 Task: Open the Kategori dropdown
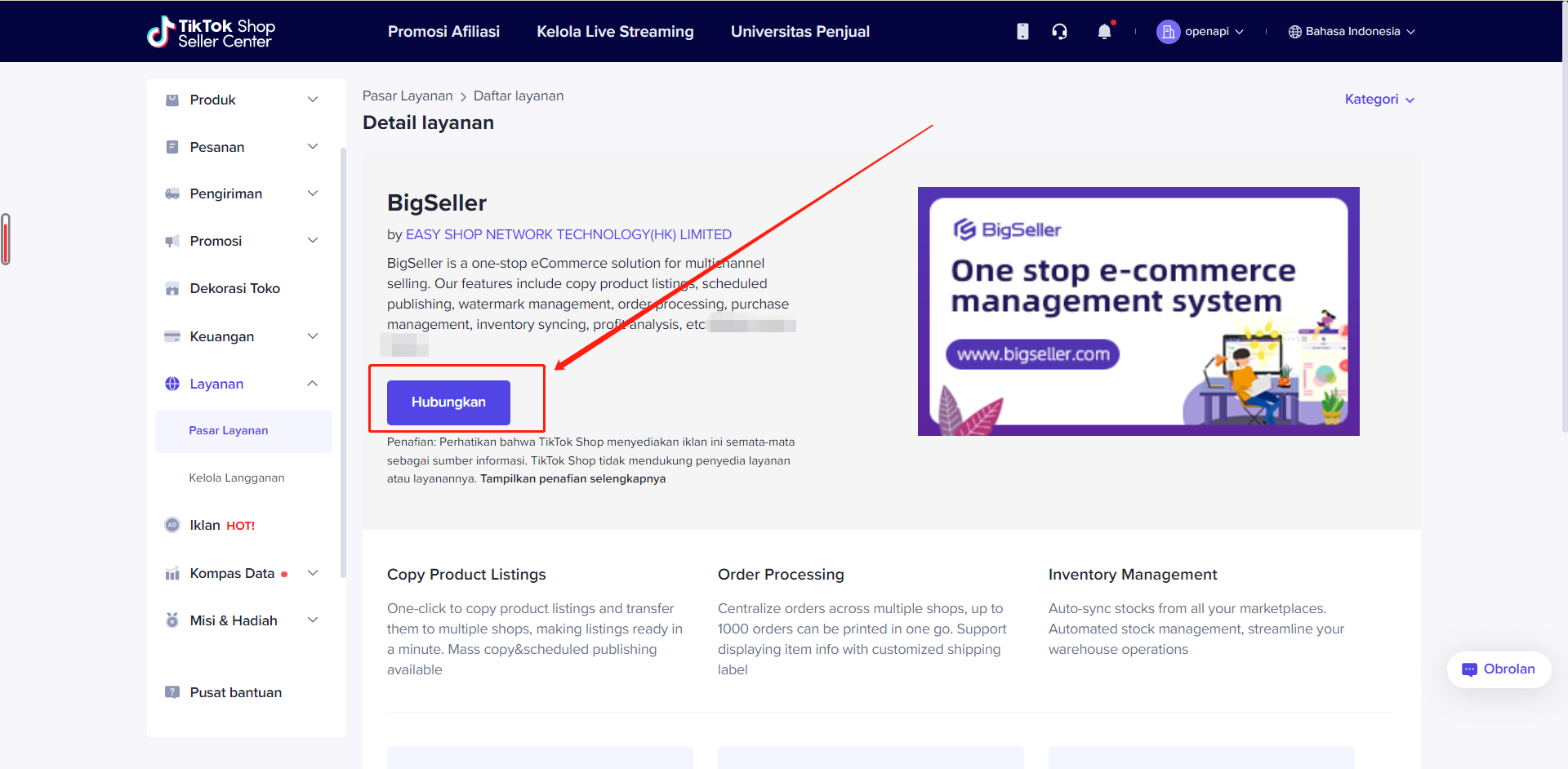[x=1379, y=100]
